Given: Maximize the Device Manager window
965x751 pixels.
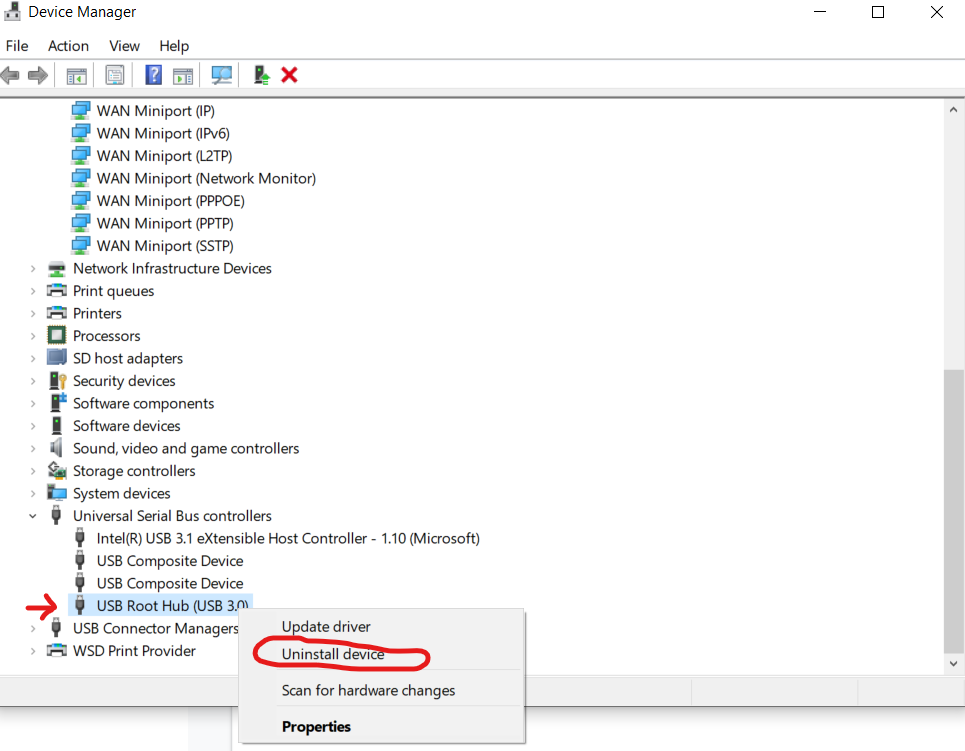Looking at the screenshot, I should point(878,12).
